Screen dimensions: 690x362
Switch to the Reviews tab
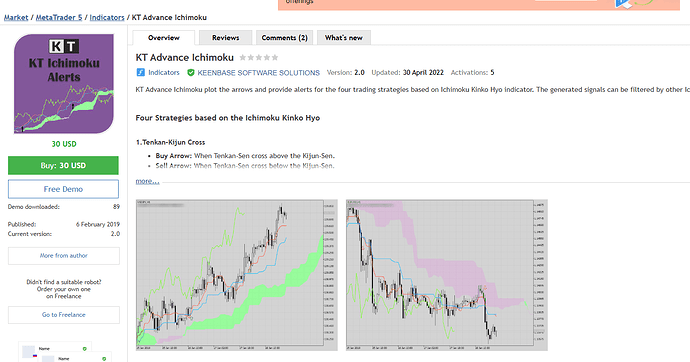tap(225, 38)
